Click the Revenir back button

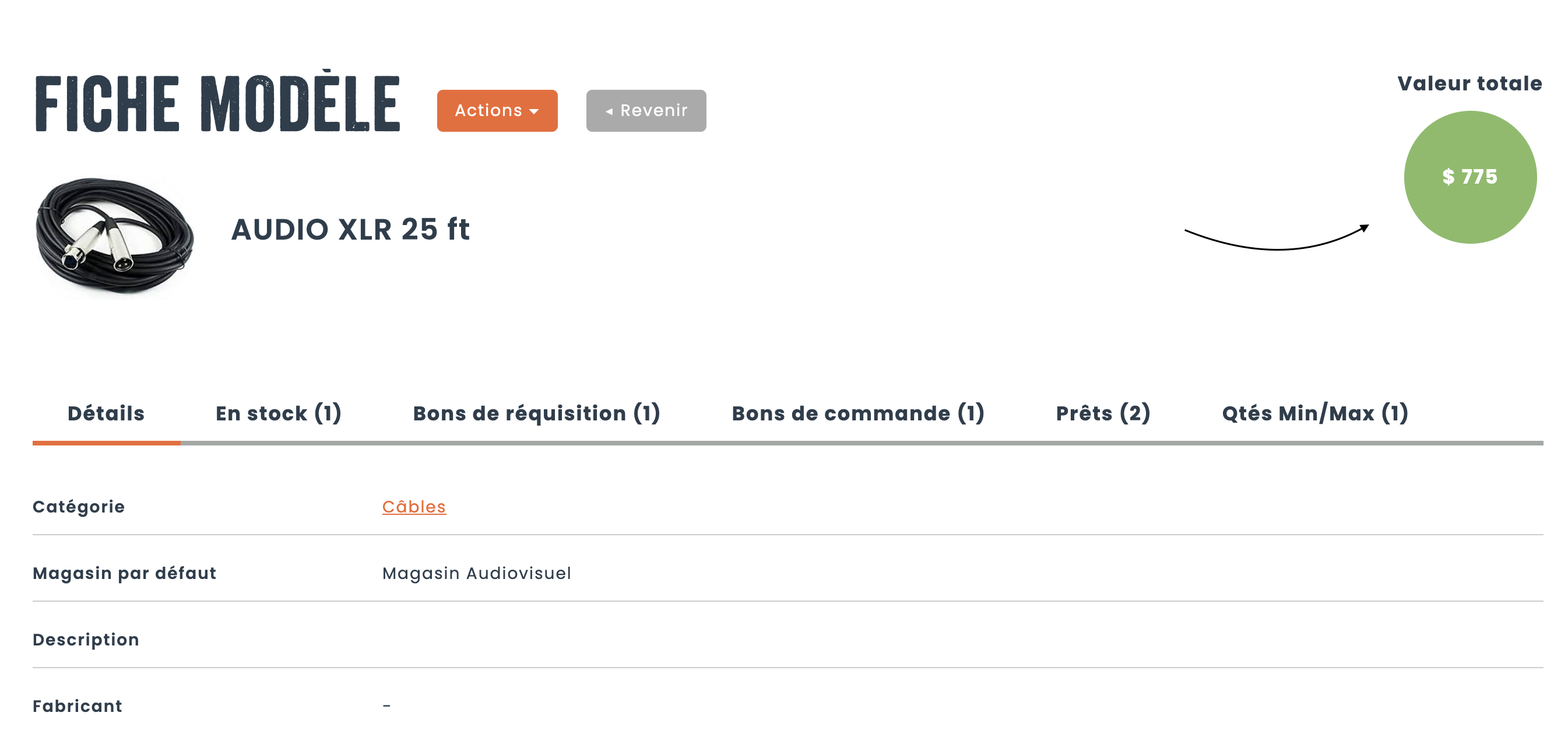coord(646,110)
